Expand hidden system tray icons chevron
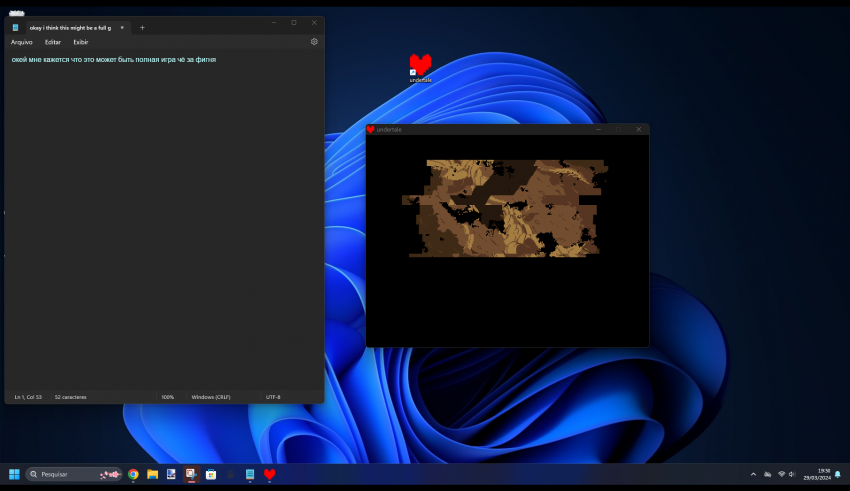This screenshot has width=850, height=491. pos(753,474)
